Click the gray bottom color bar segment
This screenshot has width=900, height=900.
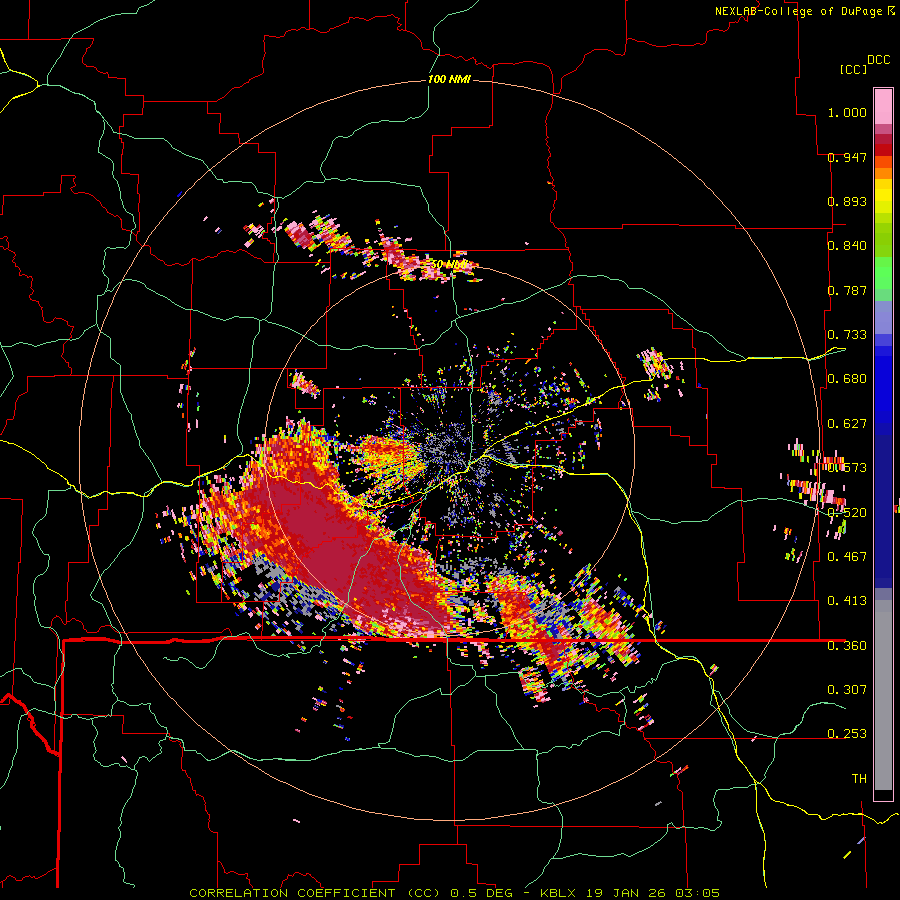883,695
